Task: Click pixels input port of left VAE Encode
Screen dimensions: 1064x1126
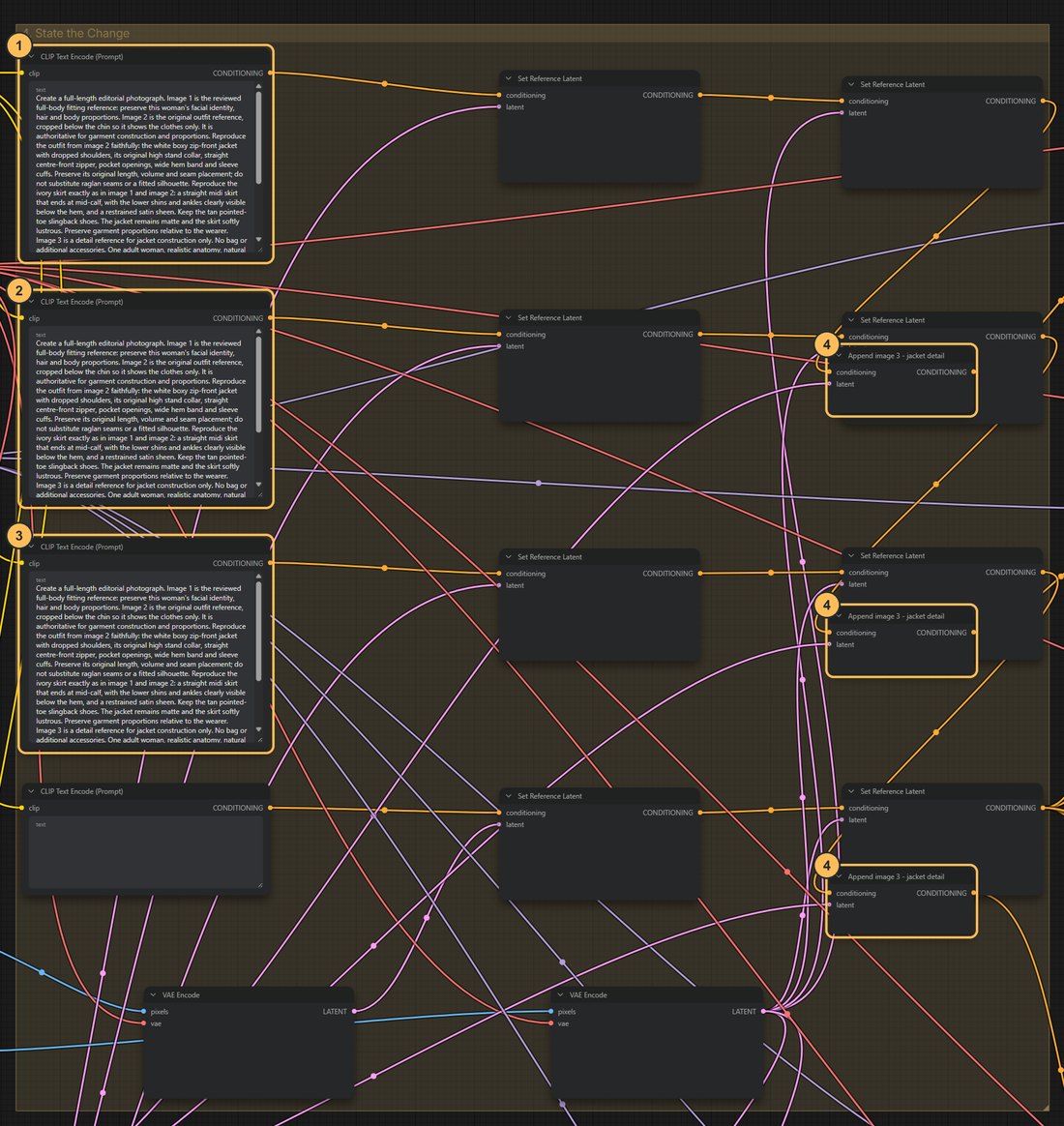Action: point(143,1011)
